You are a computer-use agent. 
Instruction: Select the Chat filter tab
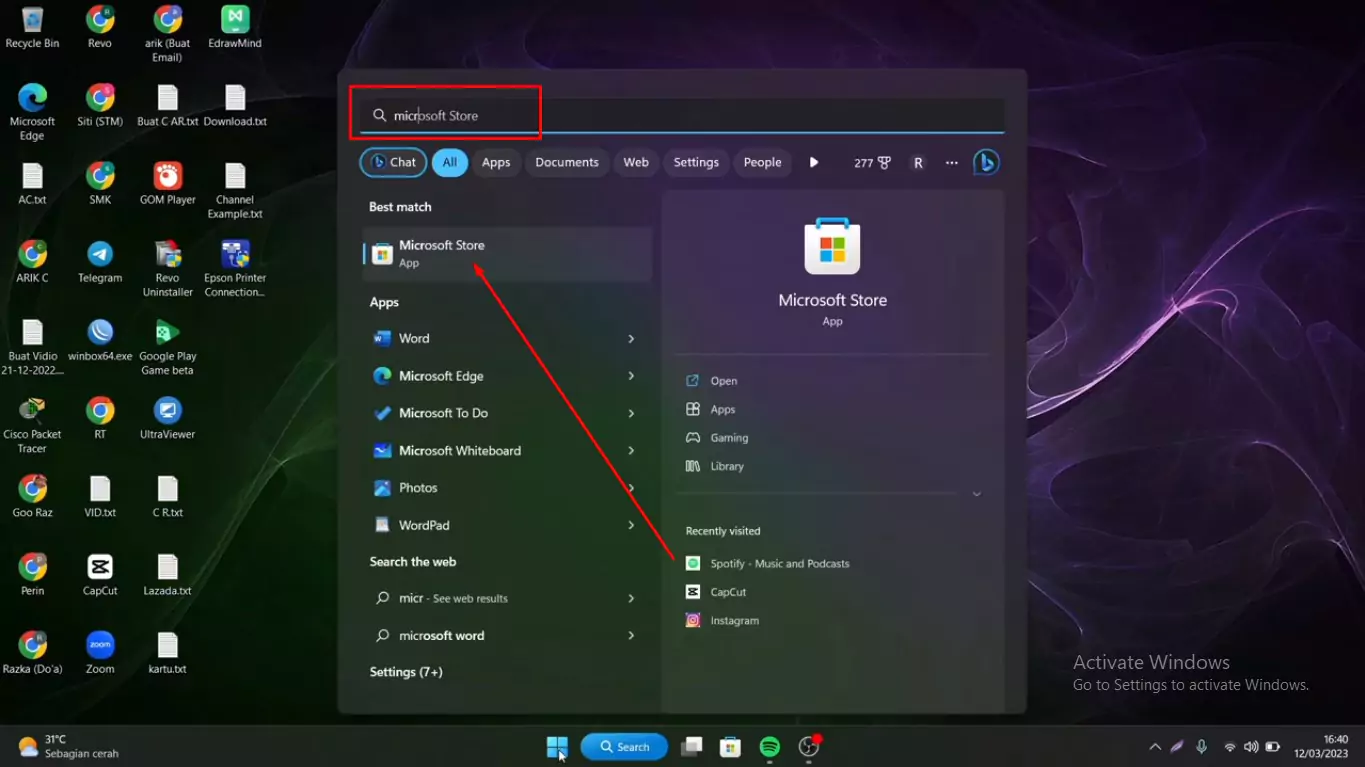click(394, 162)
